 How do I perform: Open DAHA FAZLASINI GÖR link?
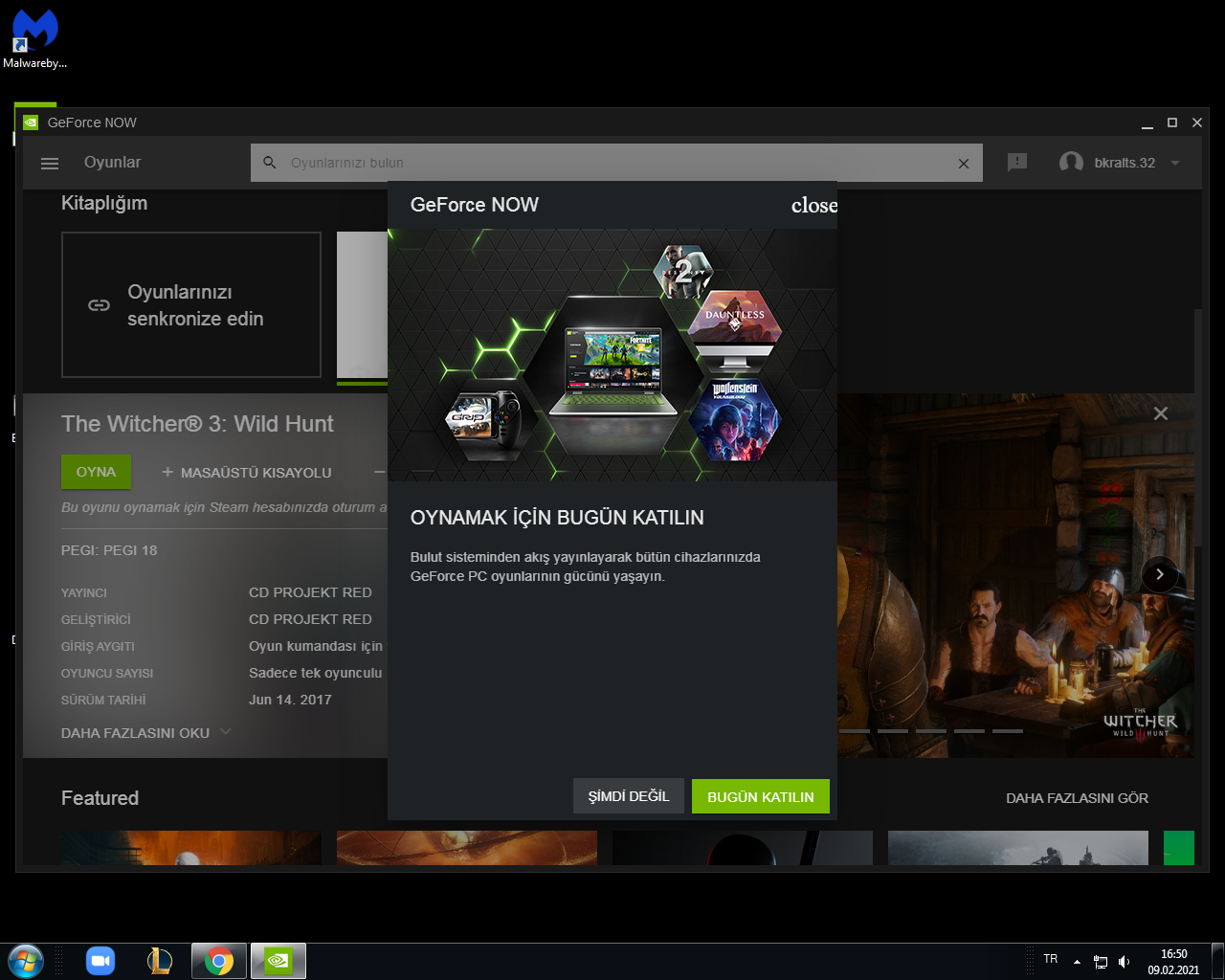click(x=1077, y=798)
